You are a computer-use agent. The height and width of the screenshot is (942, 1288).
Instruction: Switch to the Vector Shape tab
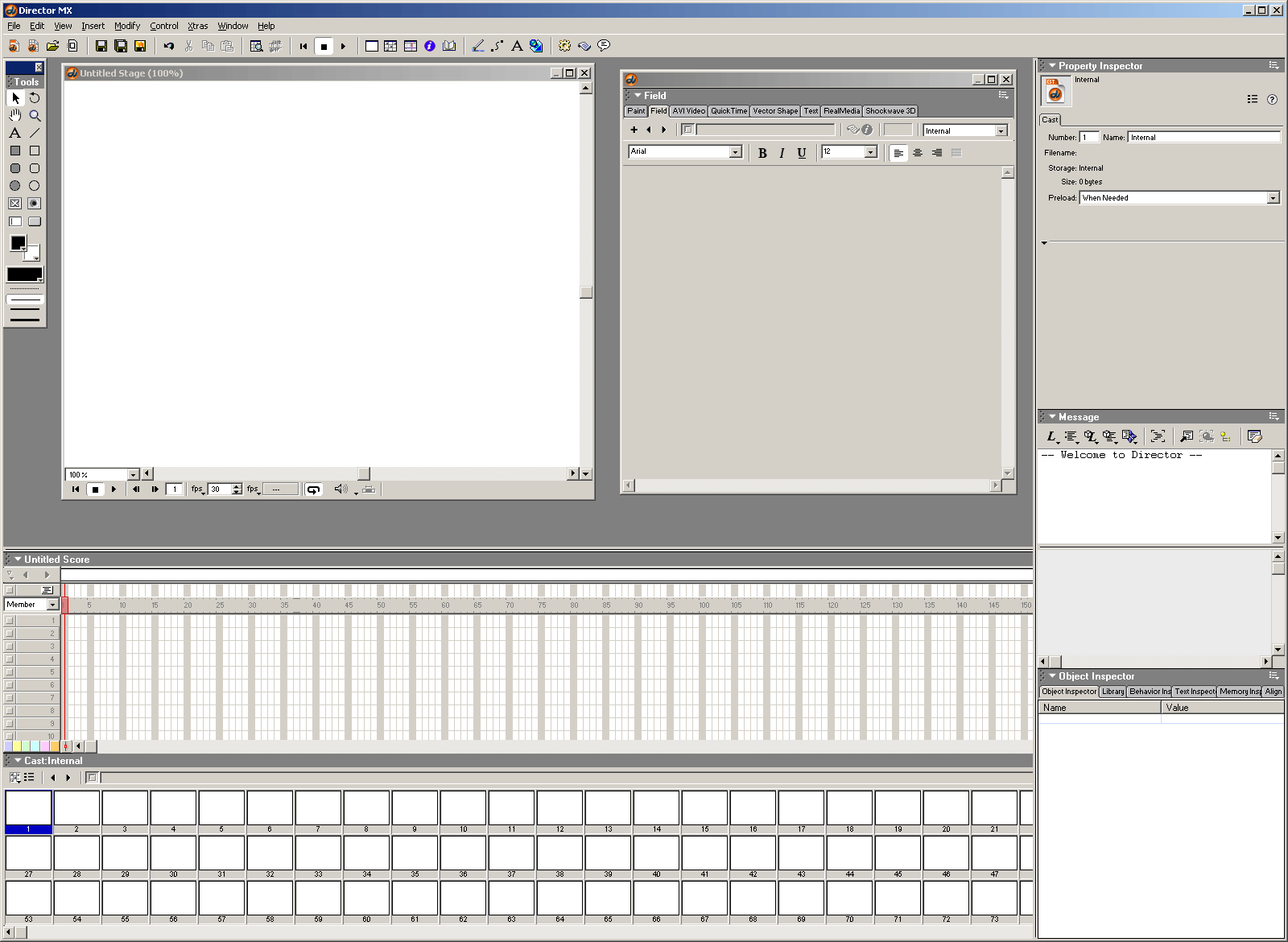point(775,111)
